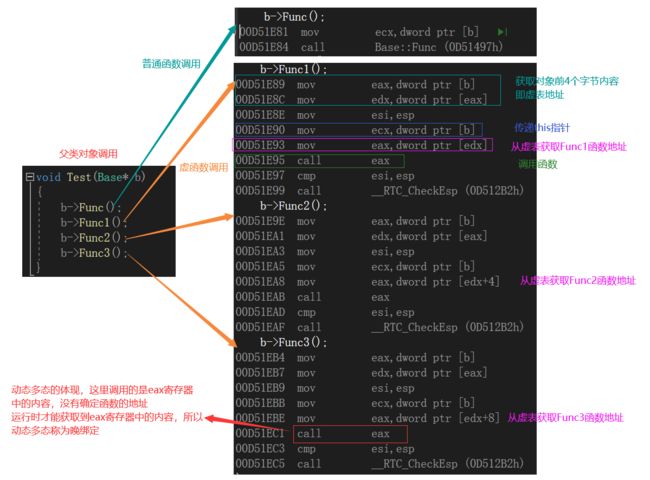Click the __RTC_CheckEsp call at 00D51E99

click(380, 191)
